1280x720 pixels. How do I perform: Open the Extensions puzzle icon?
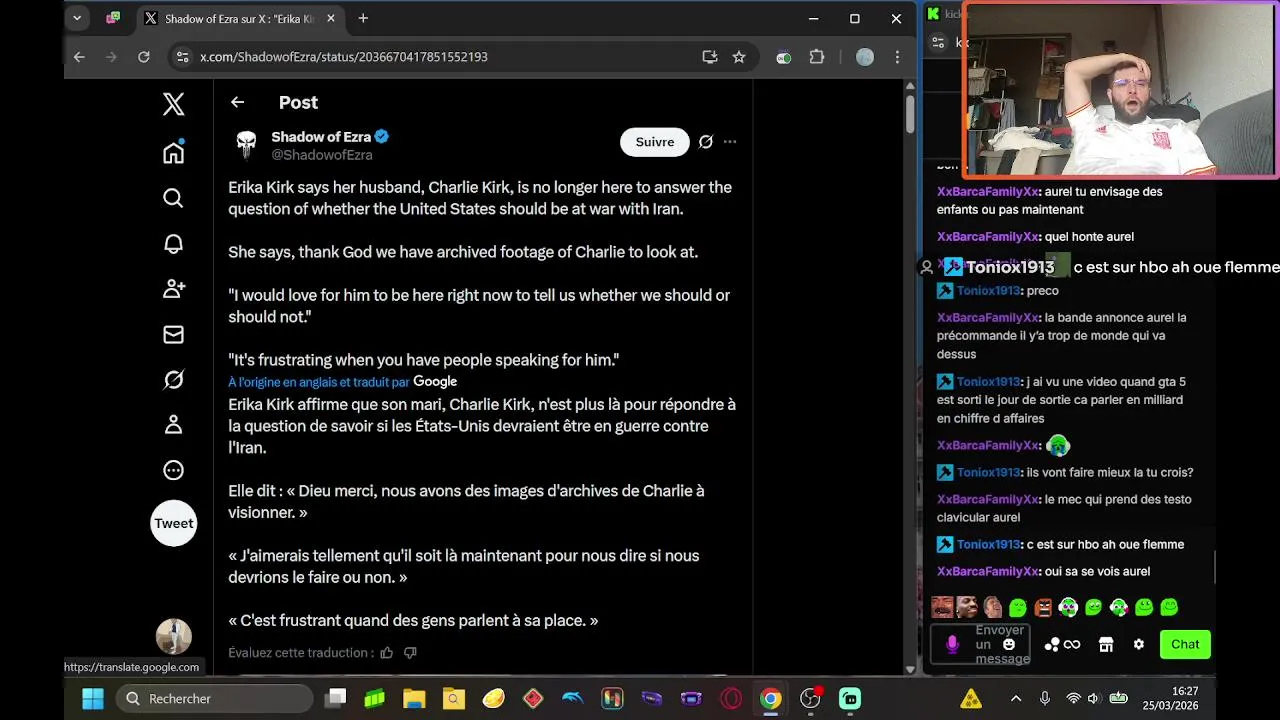click(817, 57)
